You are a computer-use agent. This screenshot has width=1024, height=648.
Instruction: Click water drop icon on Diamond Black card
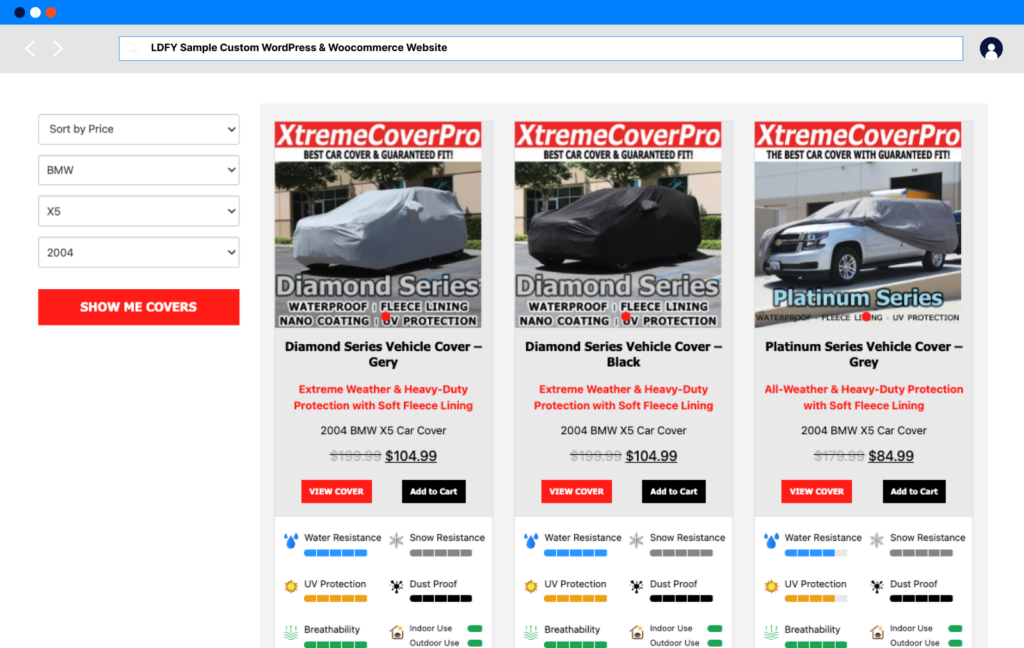[x=532, y=541]
